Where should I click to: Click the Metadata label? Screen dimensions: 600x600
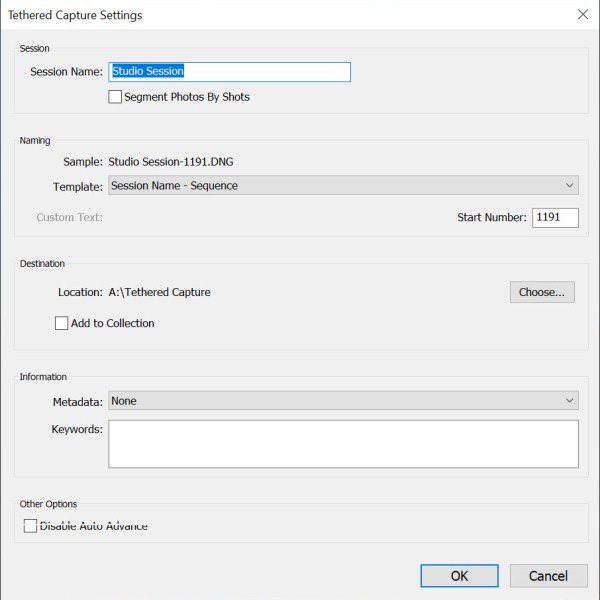click(77, 401)
